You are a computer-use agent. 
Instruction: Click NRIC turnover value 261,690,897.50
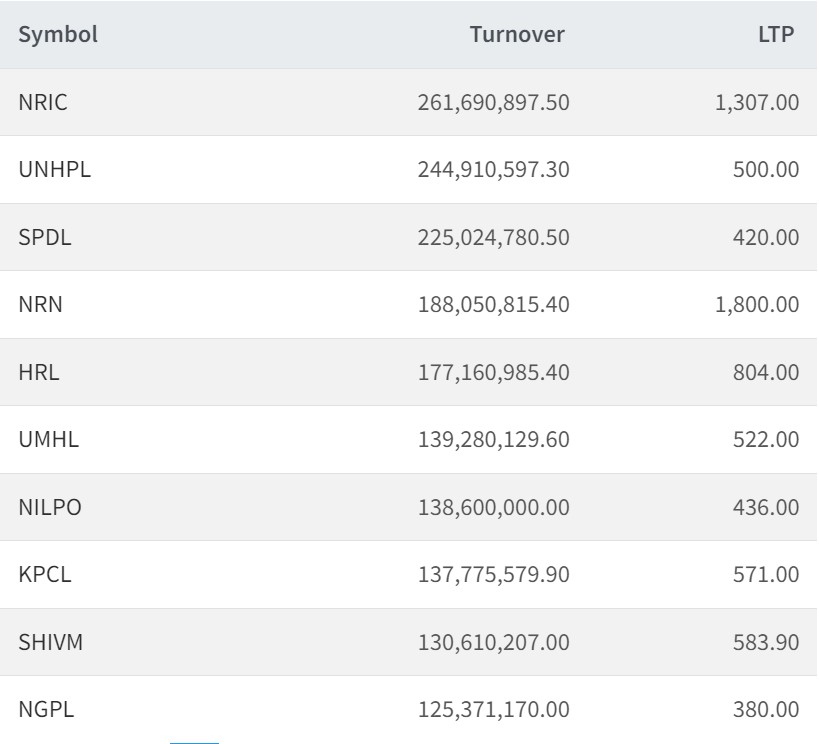(493, 102)
